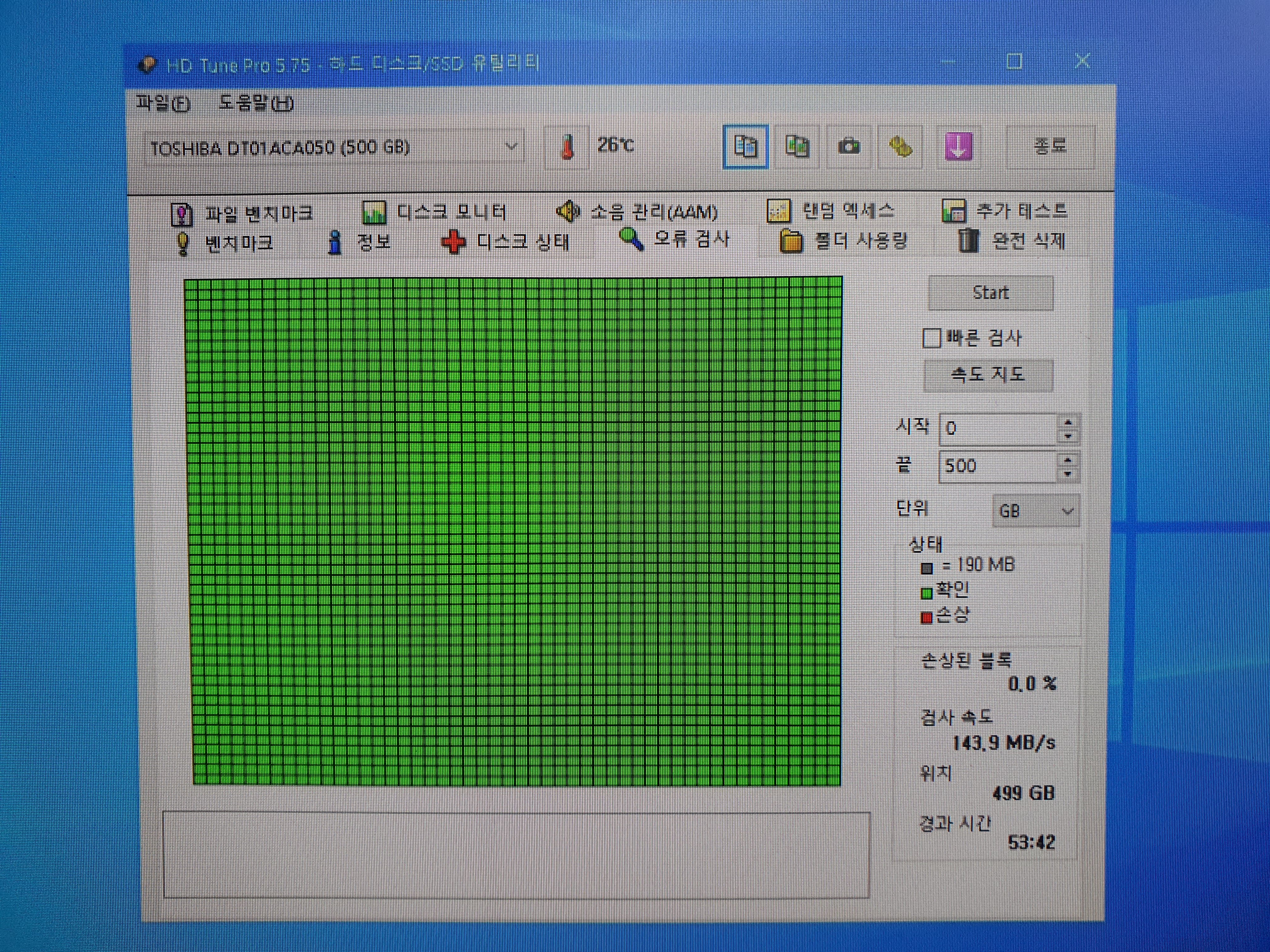Open the 도움말(H) menu
Image resolution: width=1270 pixels, height=952 pixels.
(256, 103)
